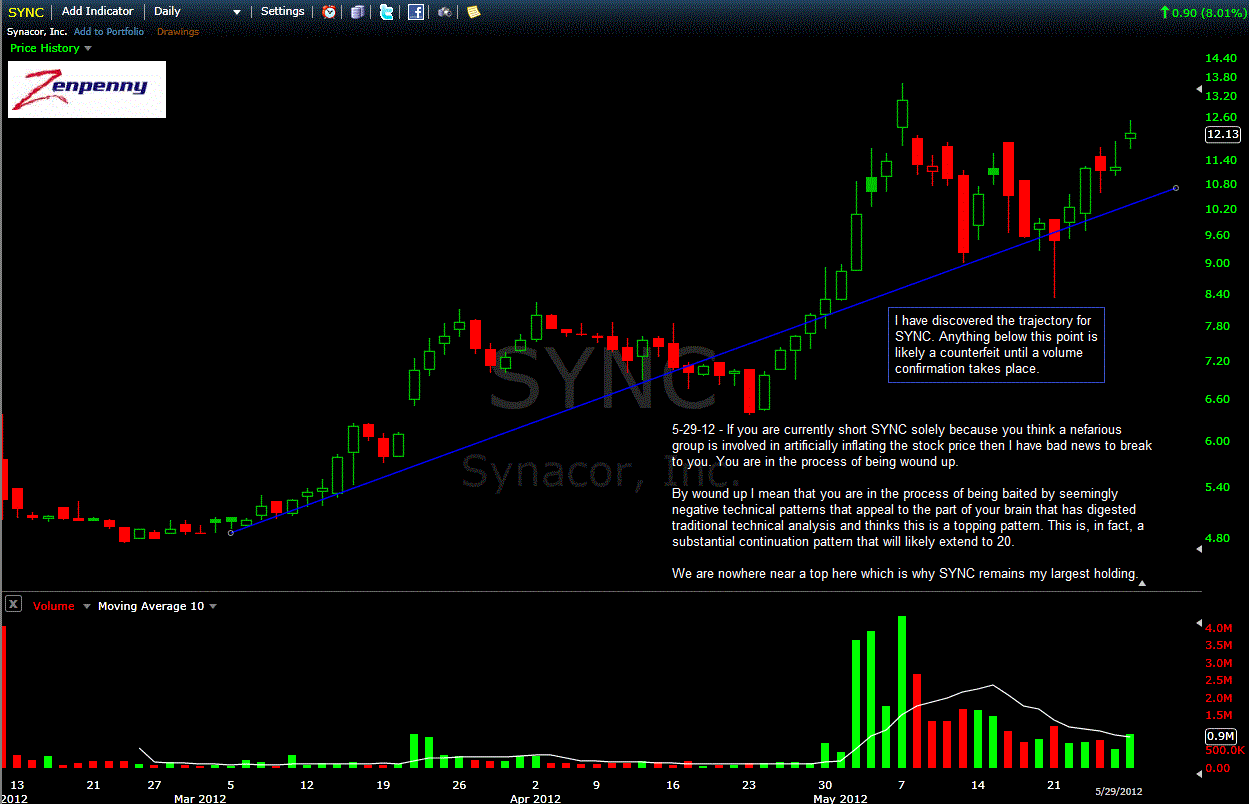Take a chart snapshot with camera icon
The image size is (1249, 804).
coord(444,12)
